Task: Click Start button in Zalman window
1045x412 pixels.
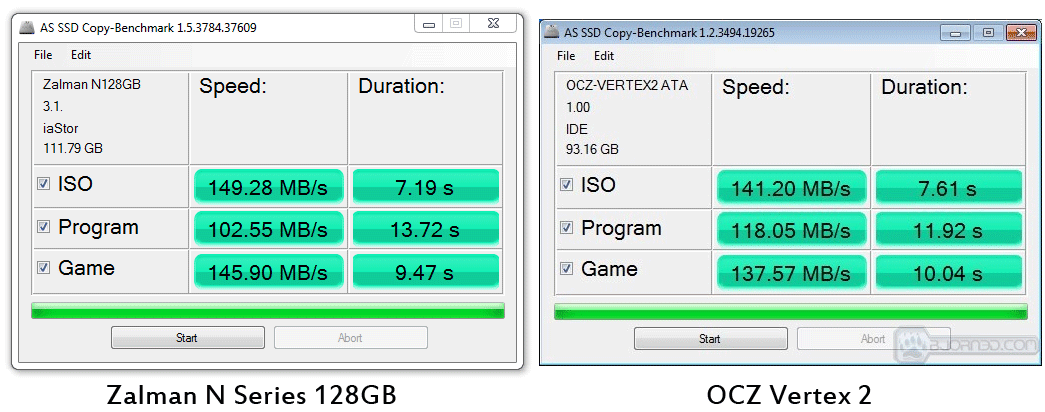Action: tap(187, 337)
